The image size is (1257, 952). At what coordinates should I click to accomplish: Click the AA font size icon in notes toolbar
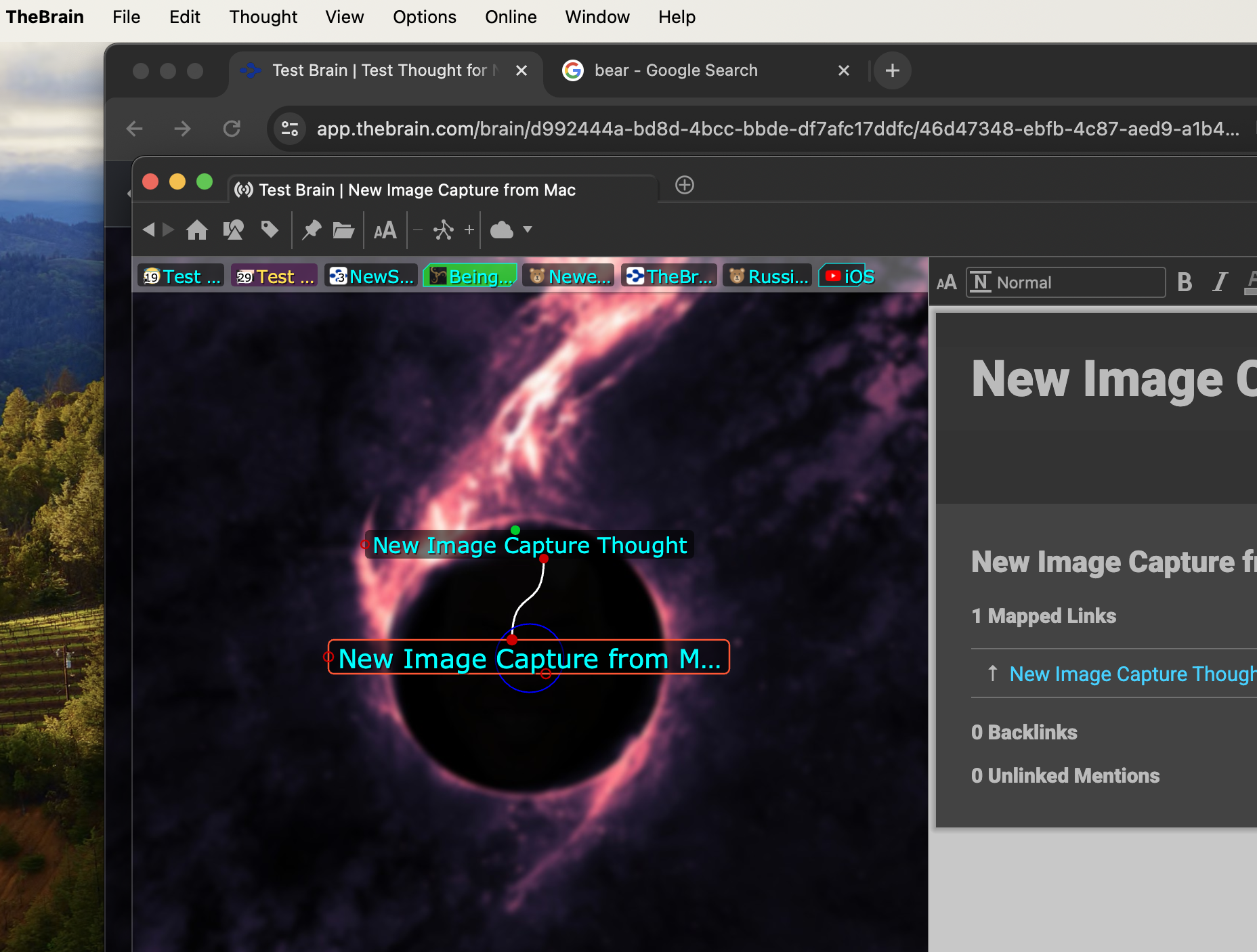[946, 282]
